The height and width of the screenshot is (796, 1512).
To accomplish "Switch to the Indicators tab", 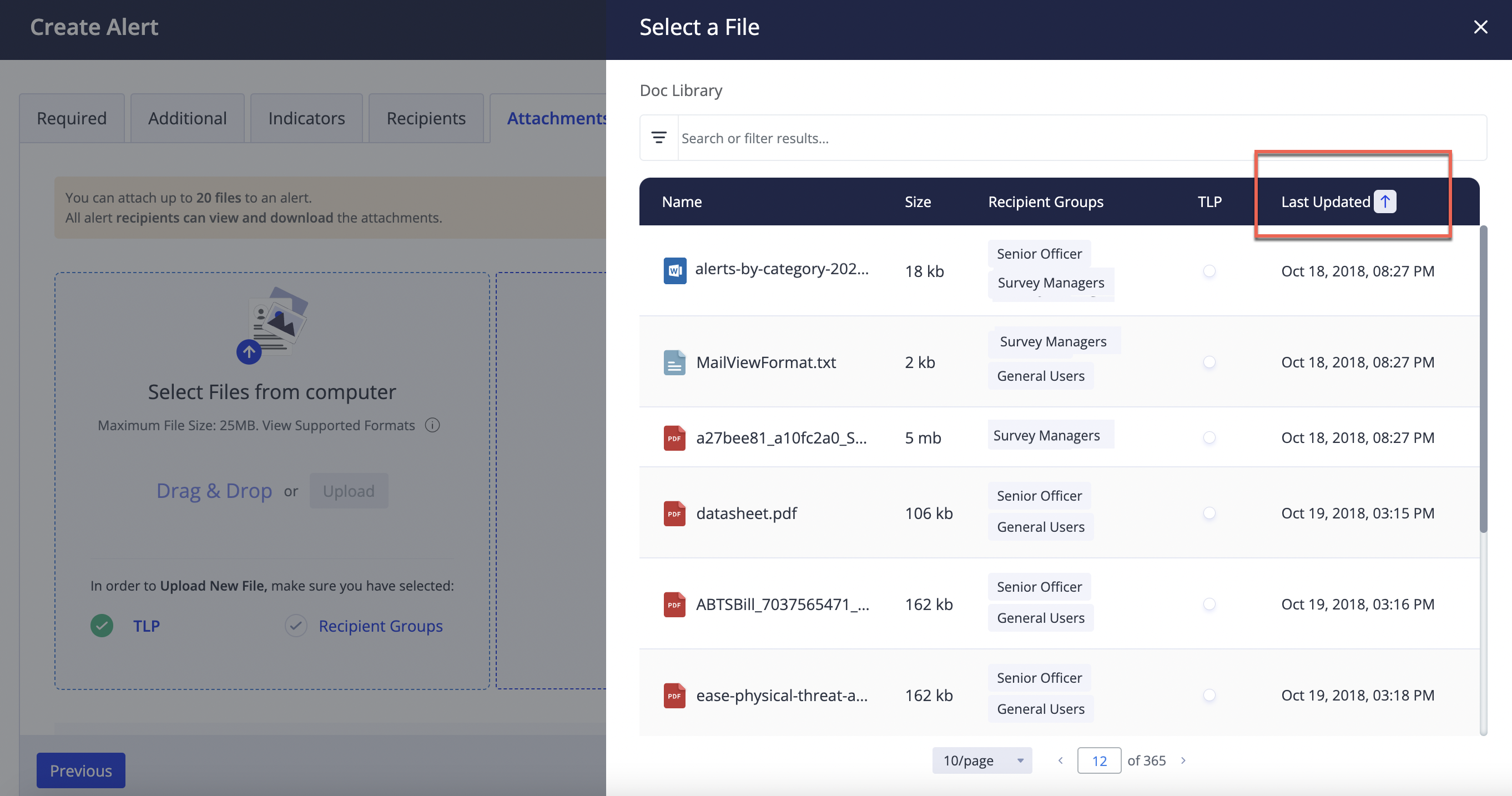I will (306, 118).
